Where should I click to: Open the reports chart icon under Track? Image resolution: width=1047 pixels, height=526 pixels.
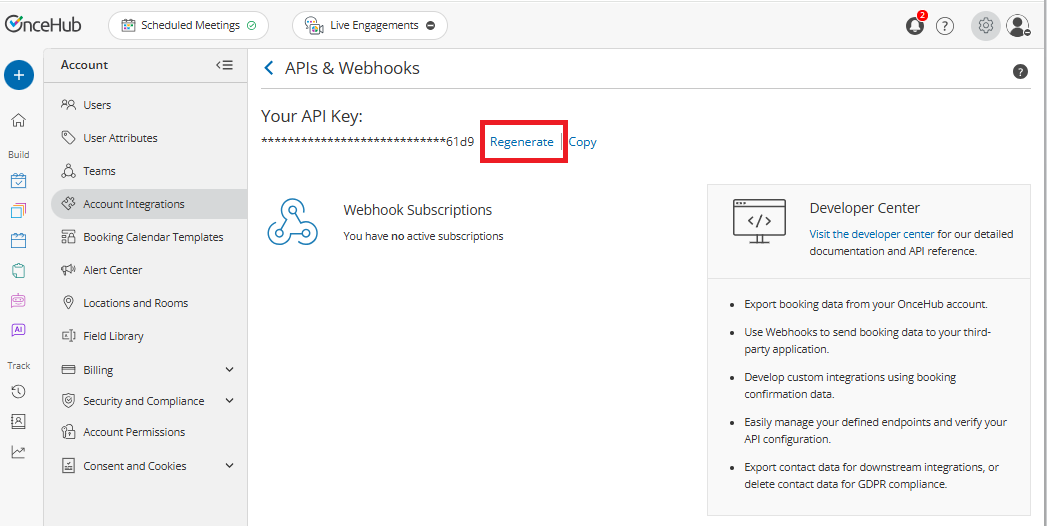[19, 451]
